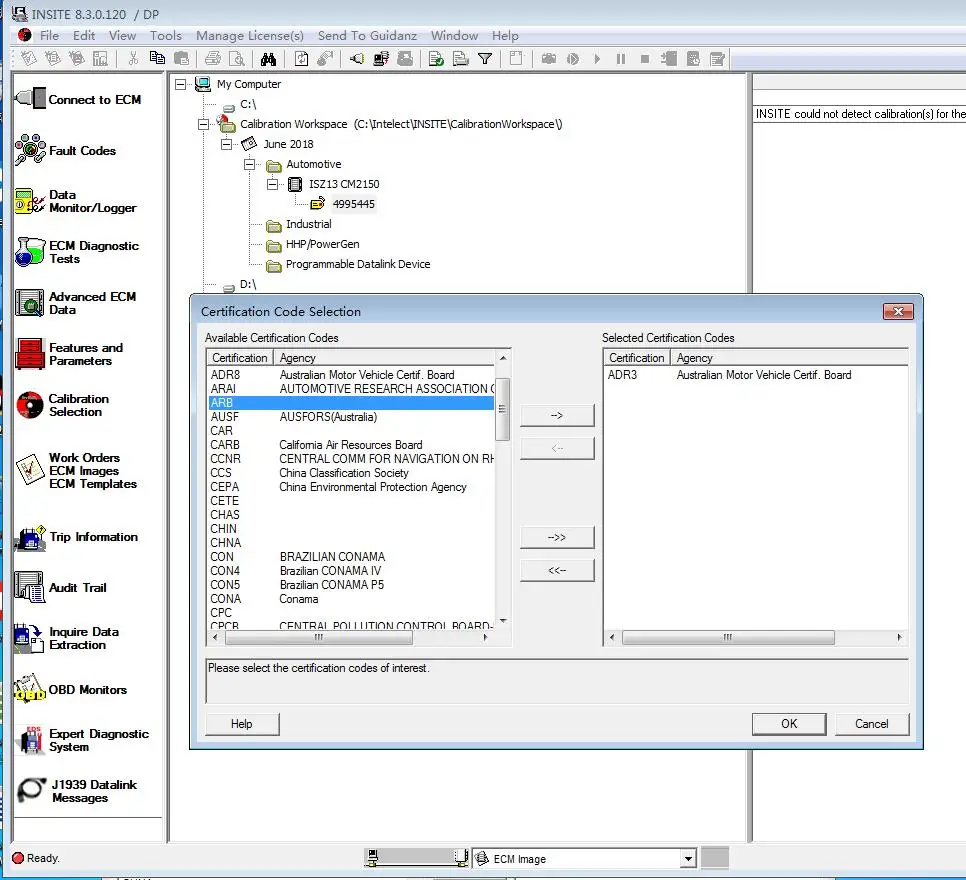Click the available codes vertical scrollbar thumb

(x=503, y=409)
